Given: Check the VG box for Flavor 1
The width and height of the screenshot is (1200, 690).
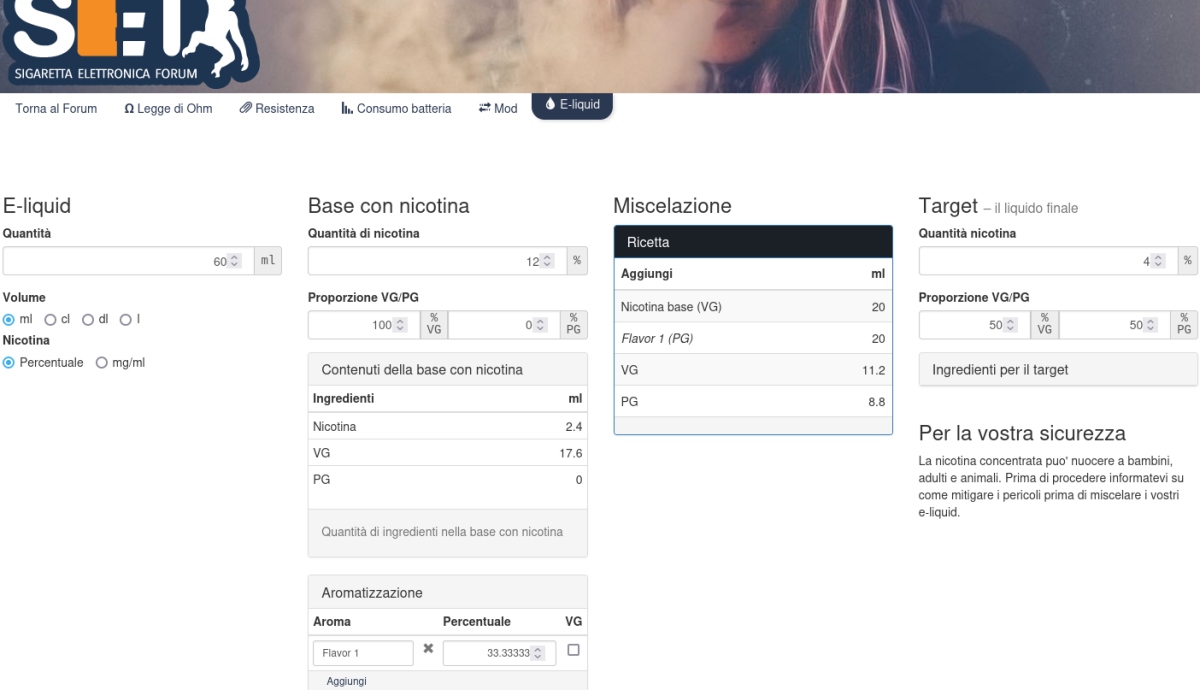Looking at the screenshot, I should (573, 650).
